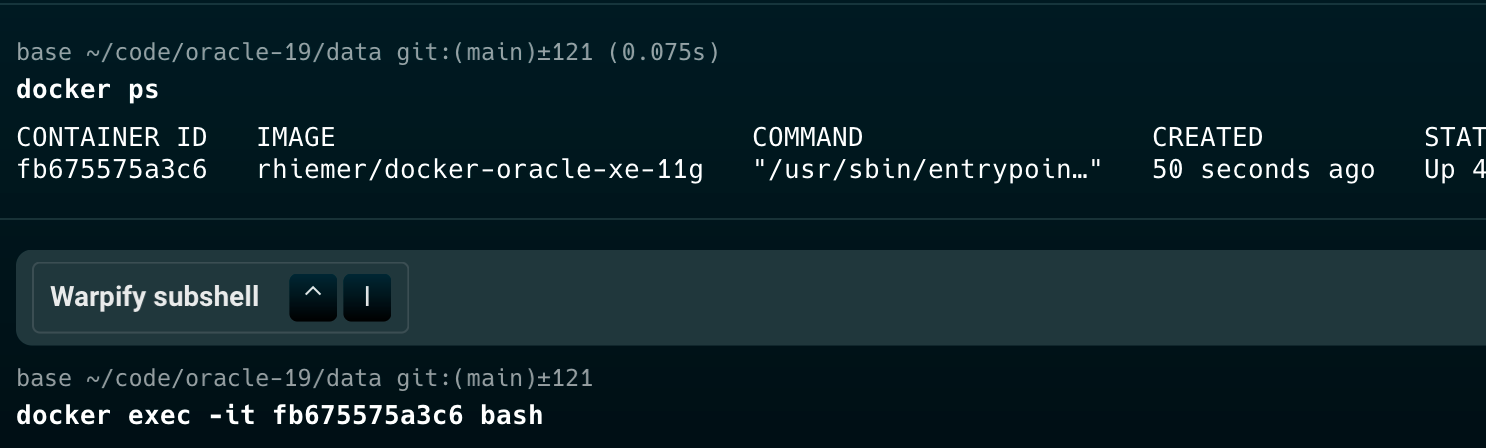This screenshot has width=1486, height=448.
Task: Click the COMMAND column header
Action: pyautogui.click(x=807, y=137)
